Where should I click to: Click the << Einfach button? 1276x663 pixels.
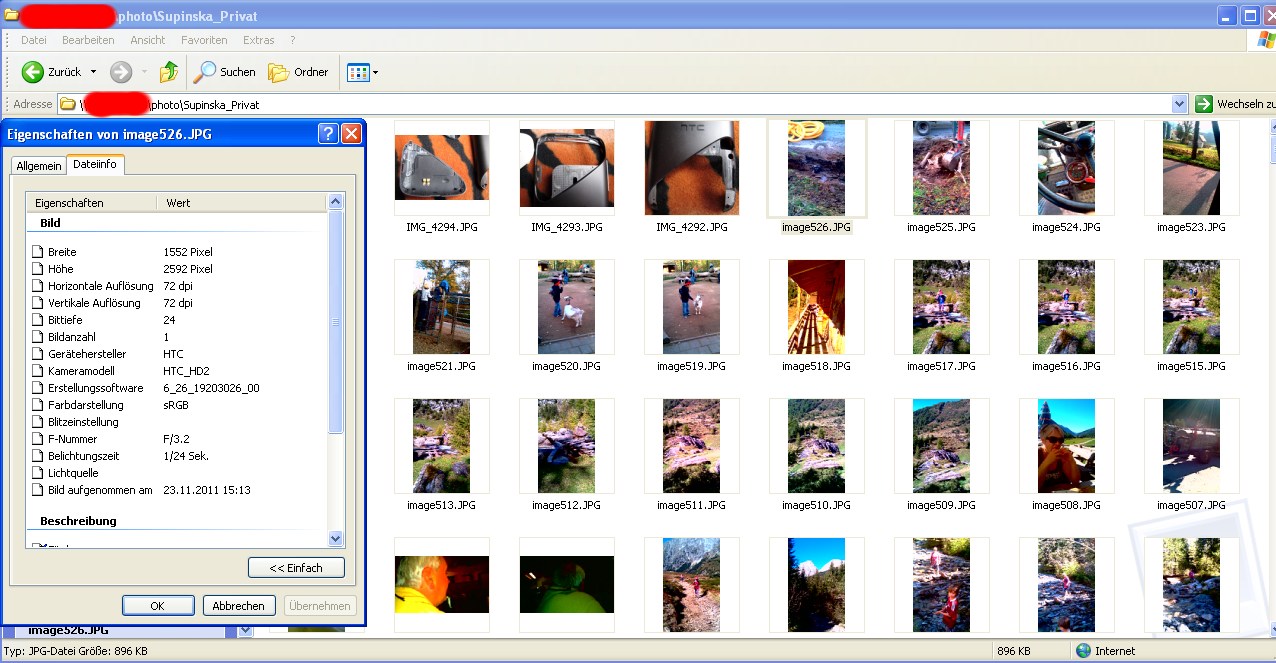[296, 568]
